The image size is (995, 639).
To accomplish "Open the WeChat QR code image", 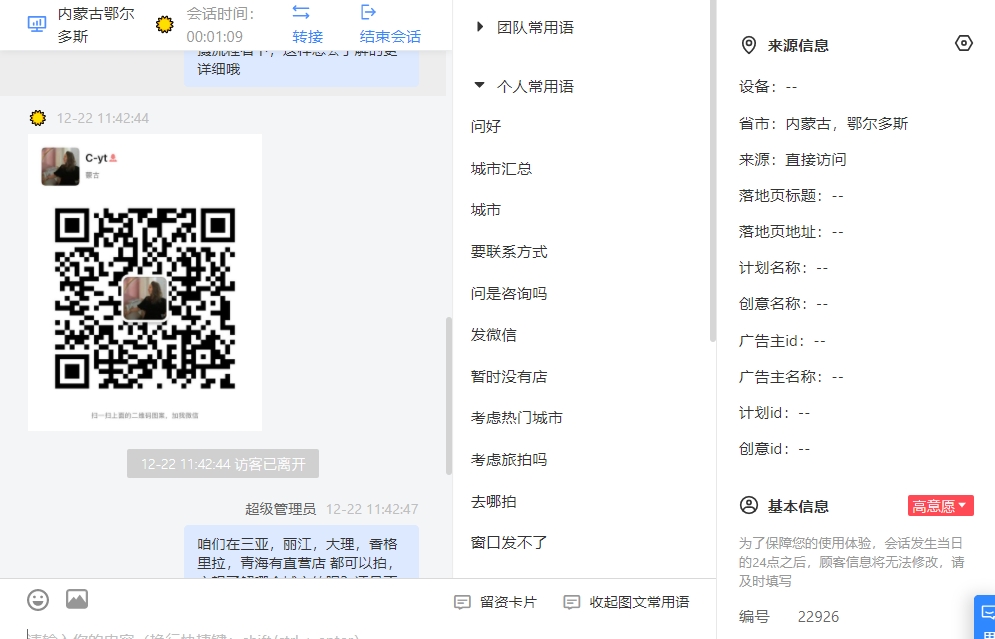I will click(x=145, y=282).
